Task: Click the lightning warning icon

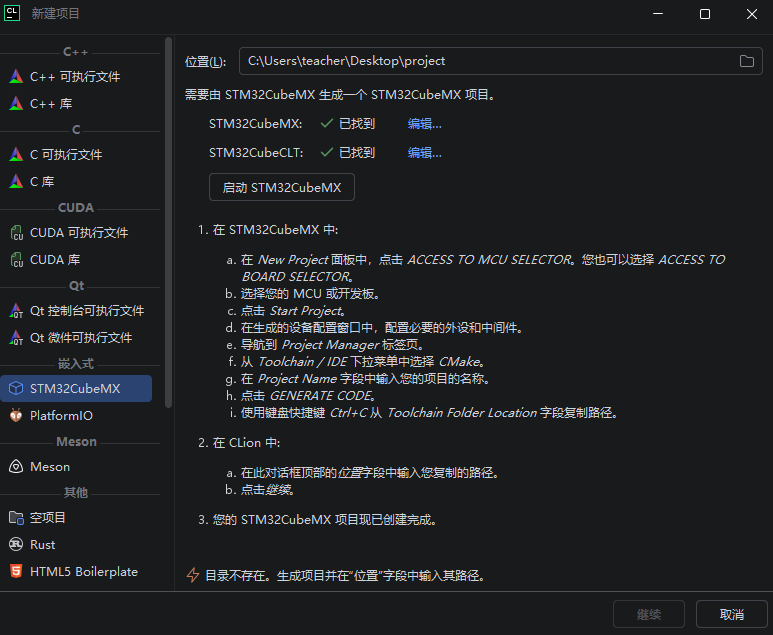Action: point(193,575)
